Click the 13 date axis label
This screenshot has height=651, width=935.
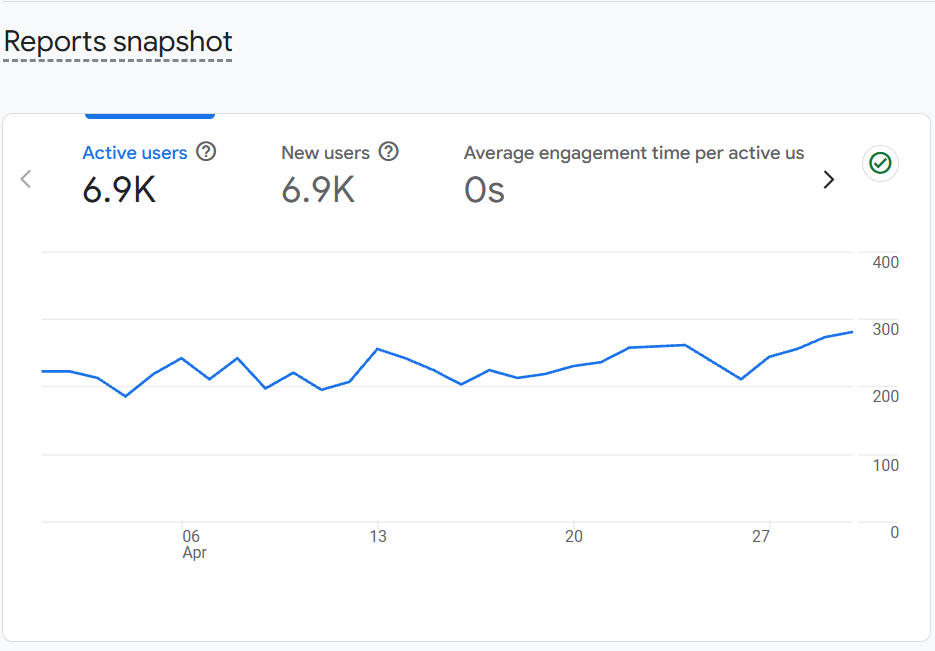pos(378,536)
